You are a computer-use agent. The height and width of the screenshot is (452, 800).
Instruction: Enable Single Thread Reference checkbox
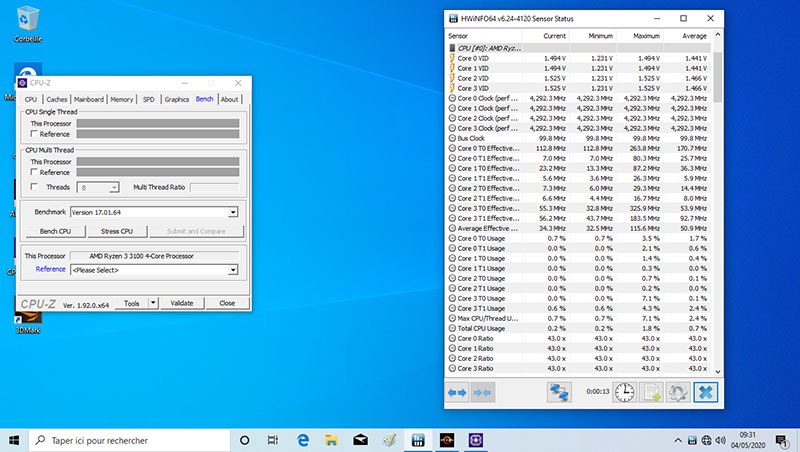click(34, 134)
